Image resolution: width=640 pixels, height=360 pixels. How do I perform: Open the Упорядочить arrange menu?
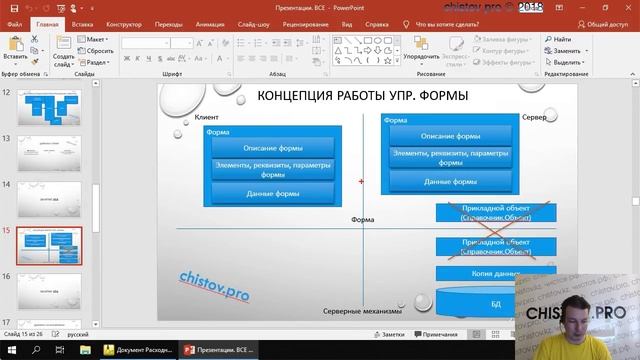click(421, 51)
